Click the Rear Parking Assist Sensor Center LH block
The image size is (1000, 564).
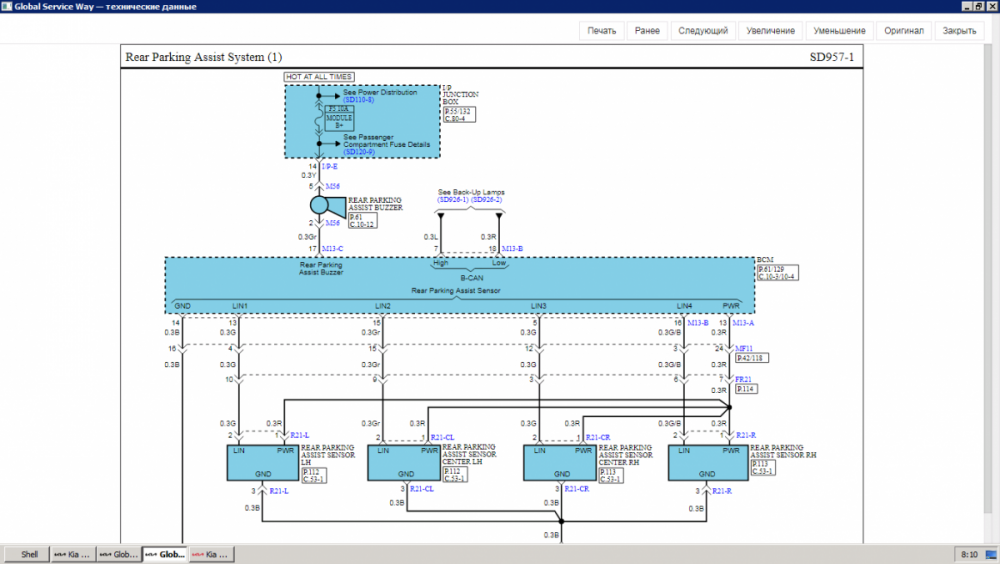(405, 463)
